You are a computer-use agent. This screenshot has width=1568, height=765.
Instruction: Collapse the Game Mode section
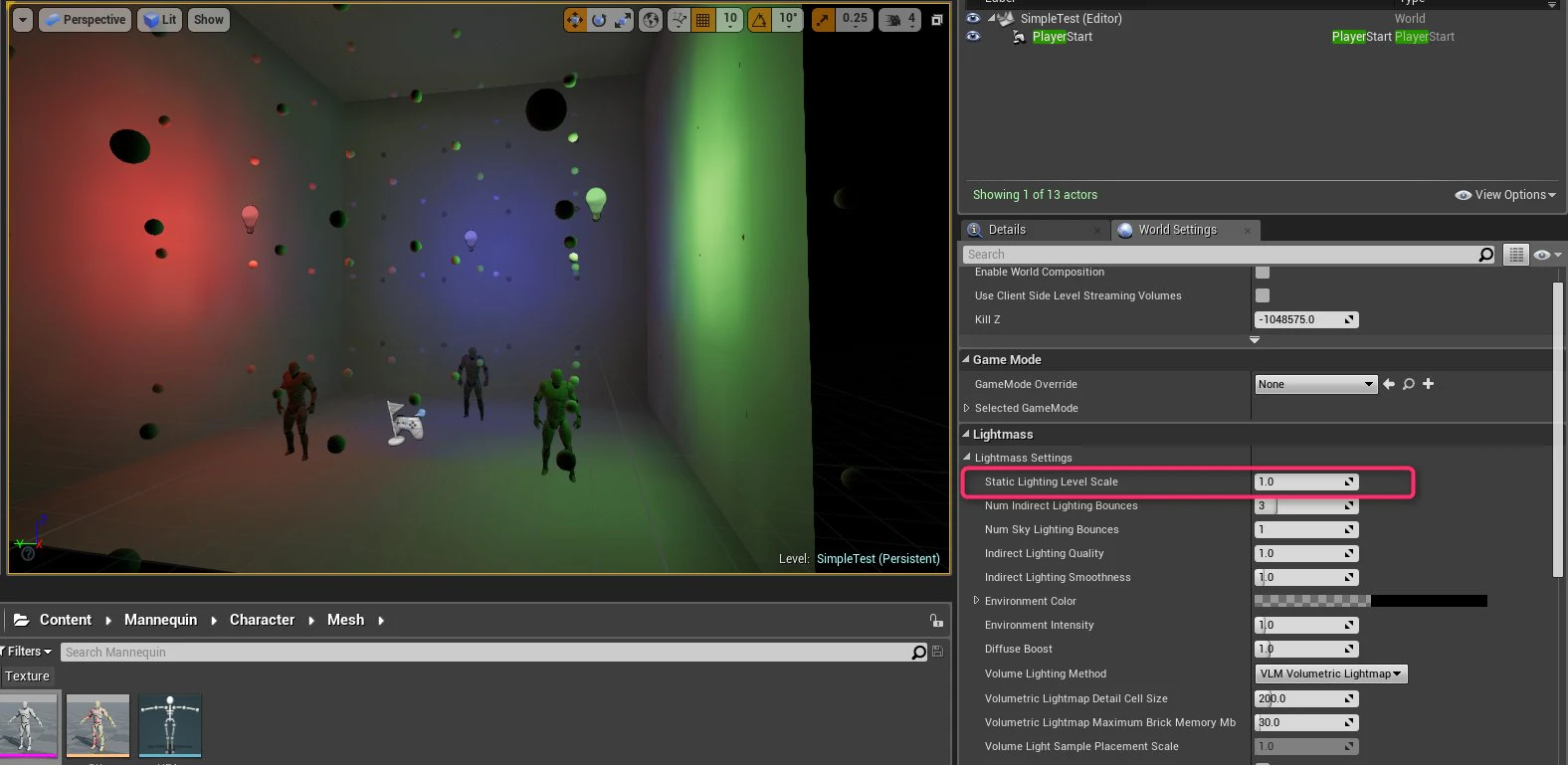coord(966,359)
